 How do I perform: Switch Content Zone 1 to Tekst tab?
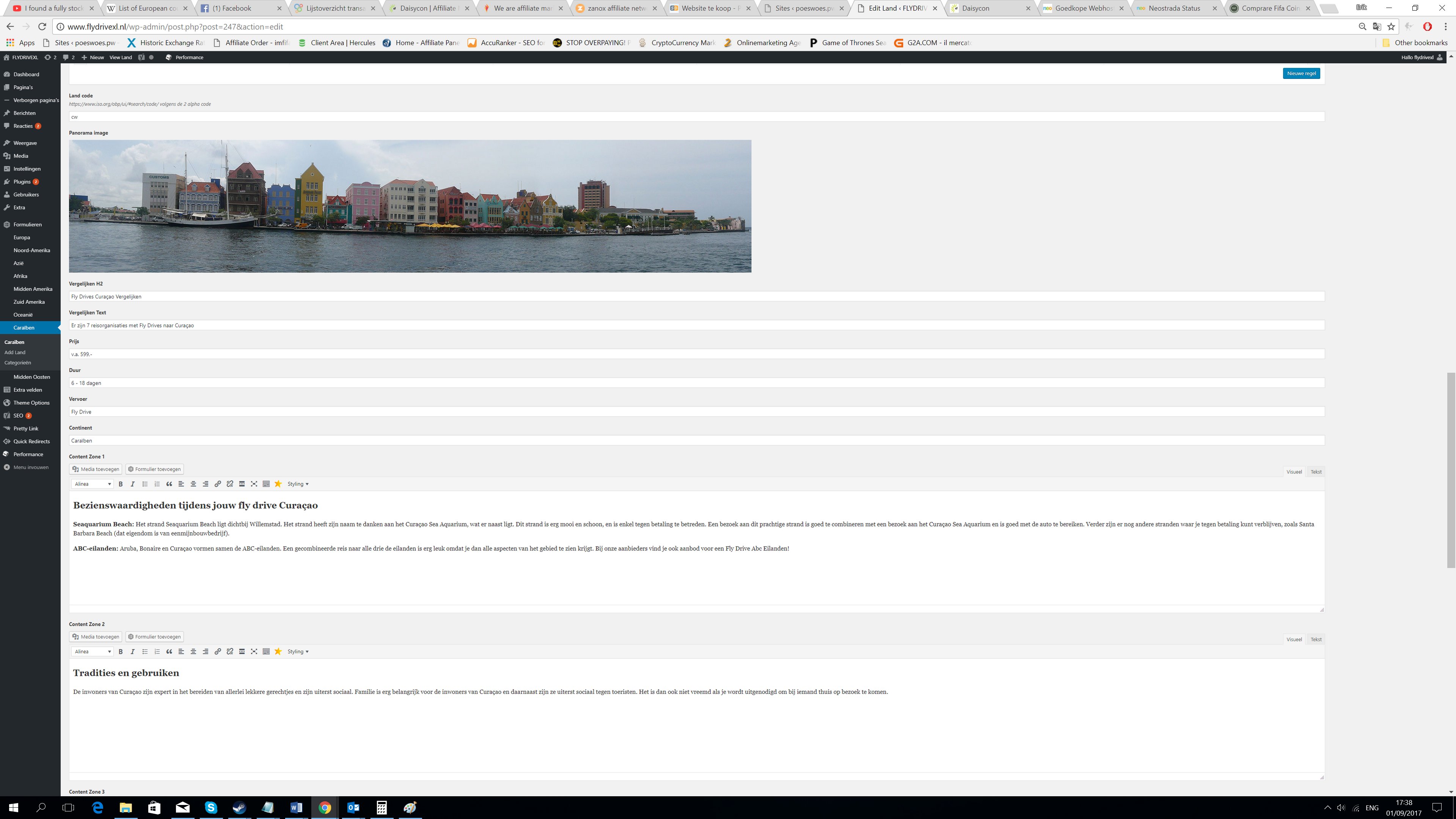click(1316, 472)
